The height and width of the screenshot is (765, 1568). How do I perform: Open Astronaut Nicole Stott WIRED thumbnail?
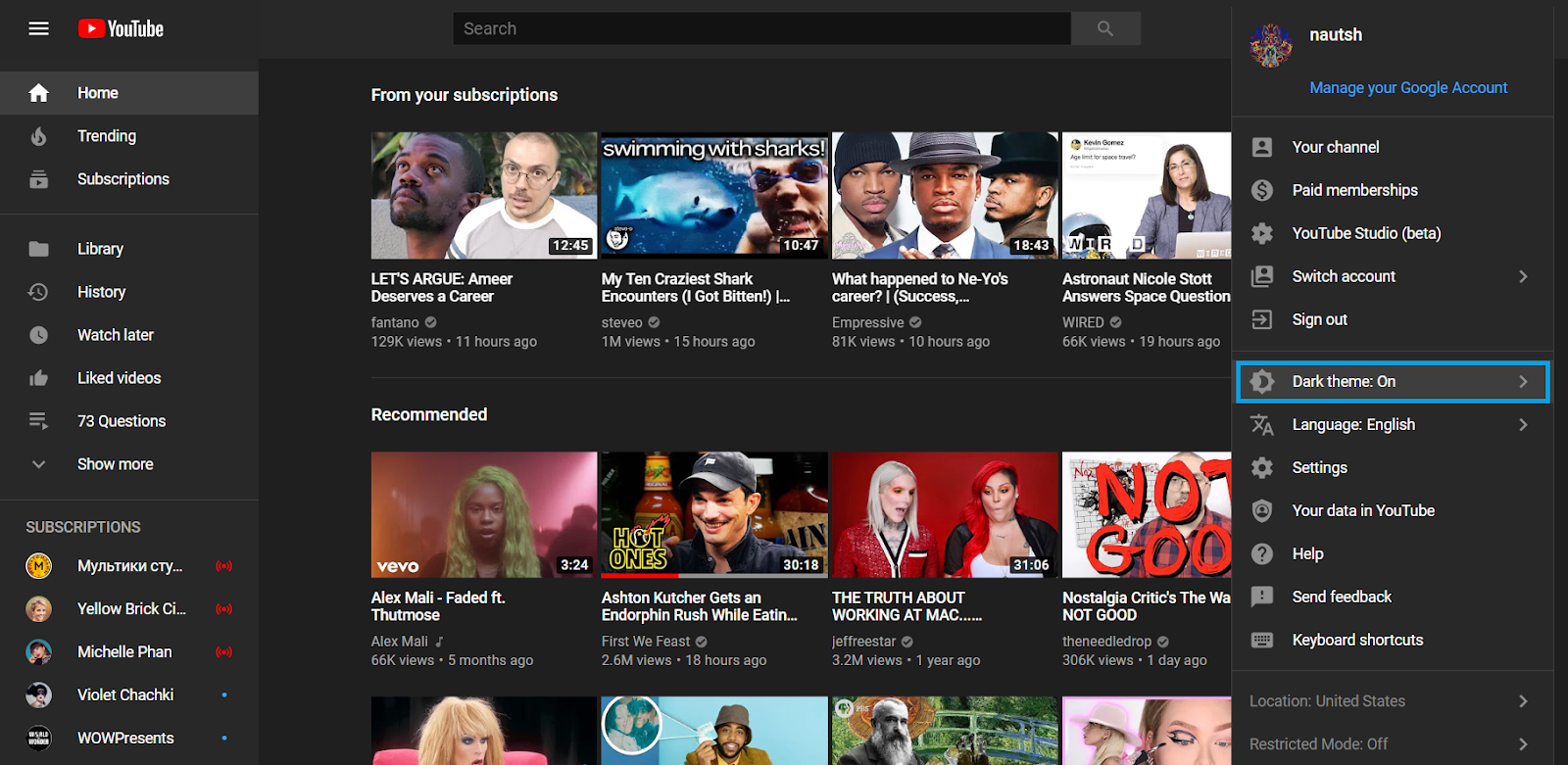point(1147,196)
